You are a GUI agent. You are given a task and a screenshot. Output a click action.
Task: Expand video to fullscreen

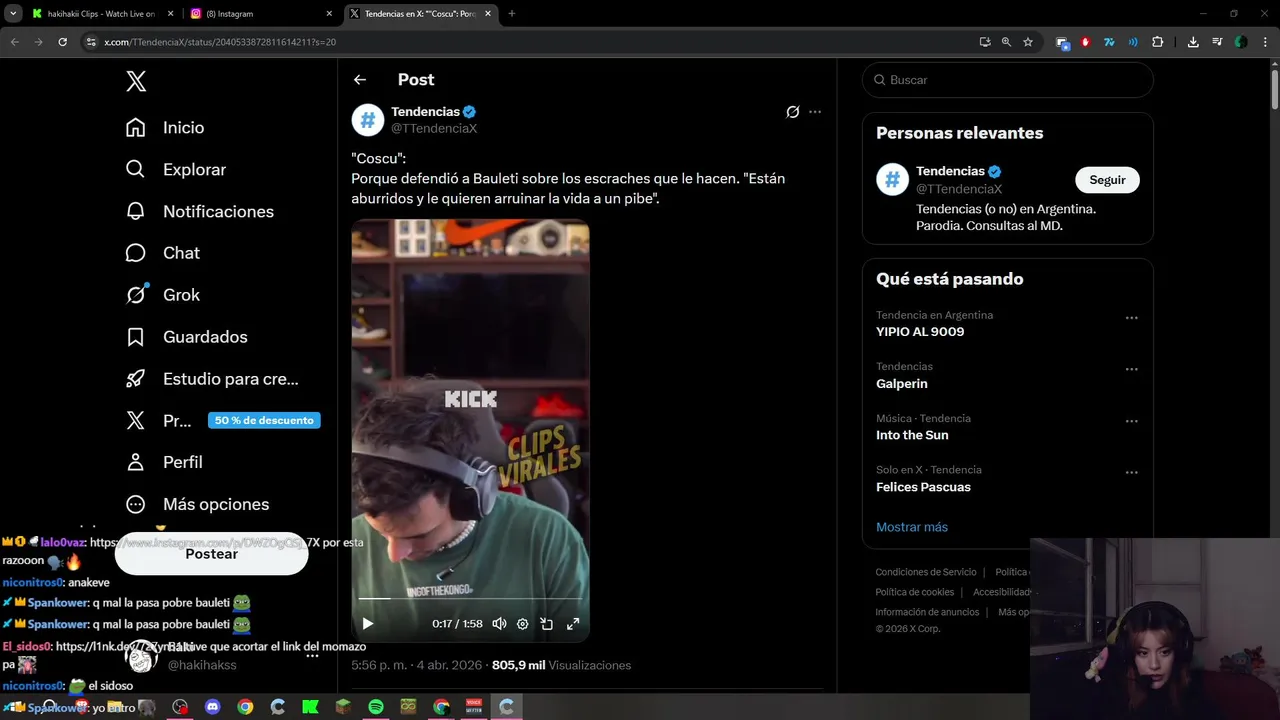pyautogui.click(x=573, y=624)
